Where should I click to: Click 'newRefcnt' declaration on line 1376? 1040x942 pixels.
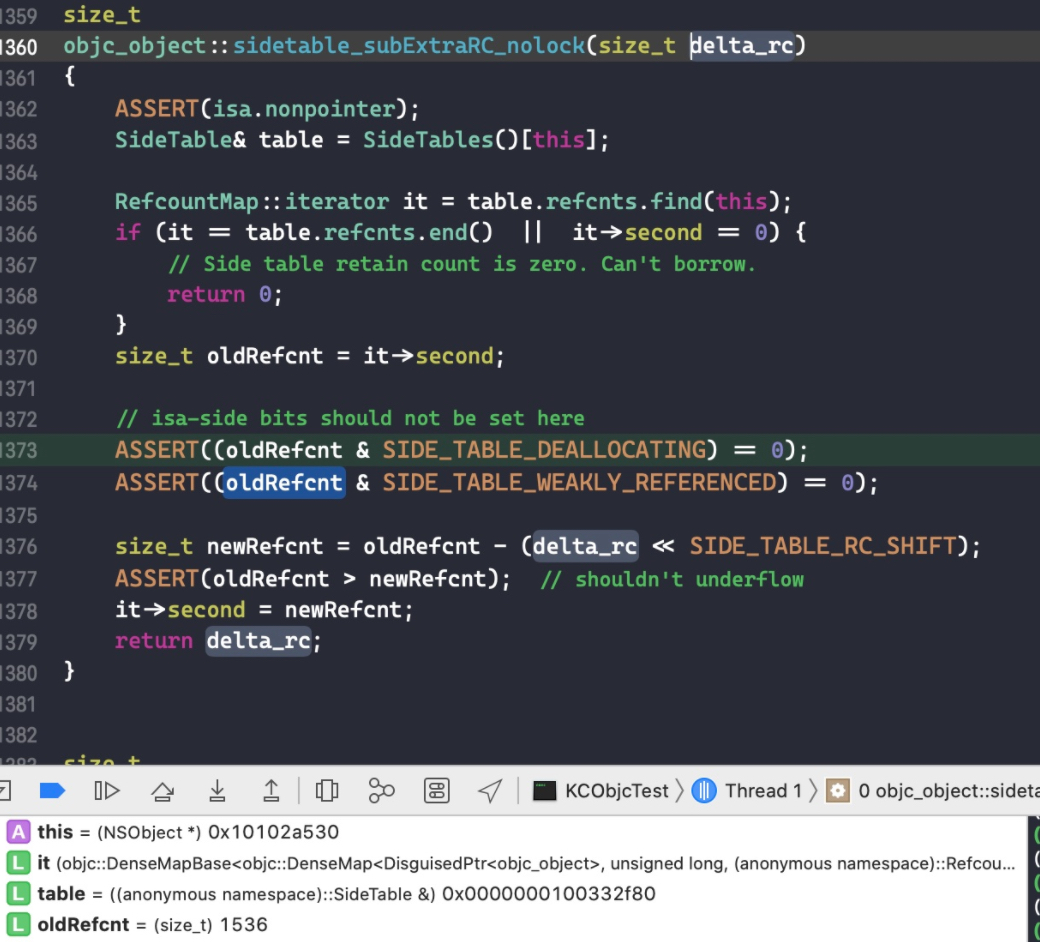pyautogui.click(x=265, y=546)
